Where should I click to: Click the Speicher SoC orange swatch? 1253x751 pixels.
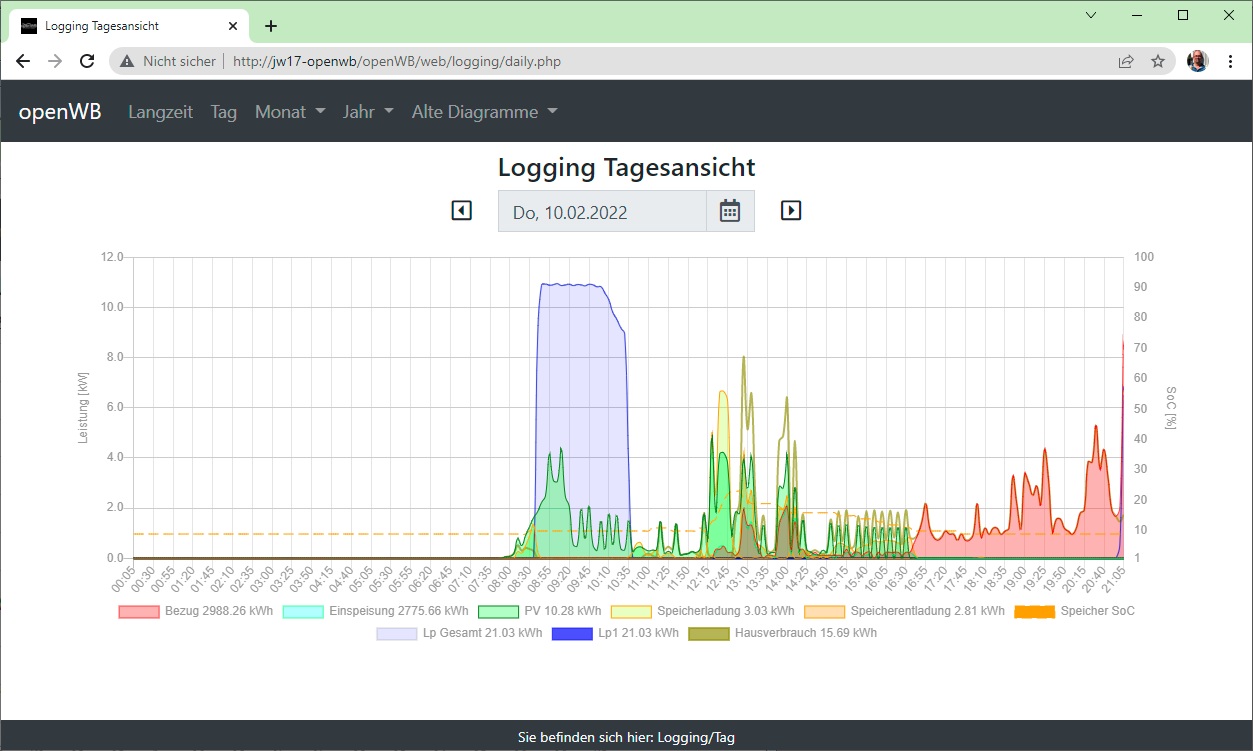click(1034, 611)
